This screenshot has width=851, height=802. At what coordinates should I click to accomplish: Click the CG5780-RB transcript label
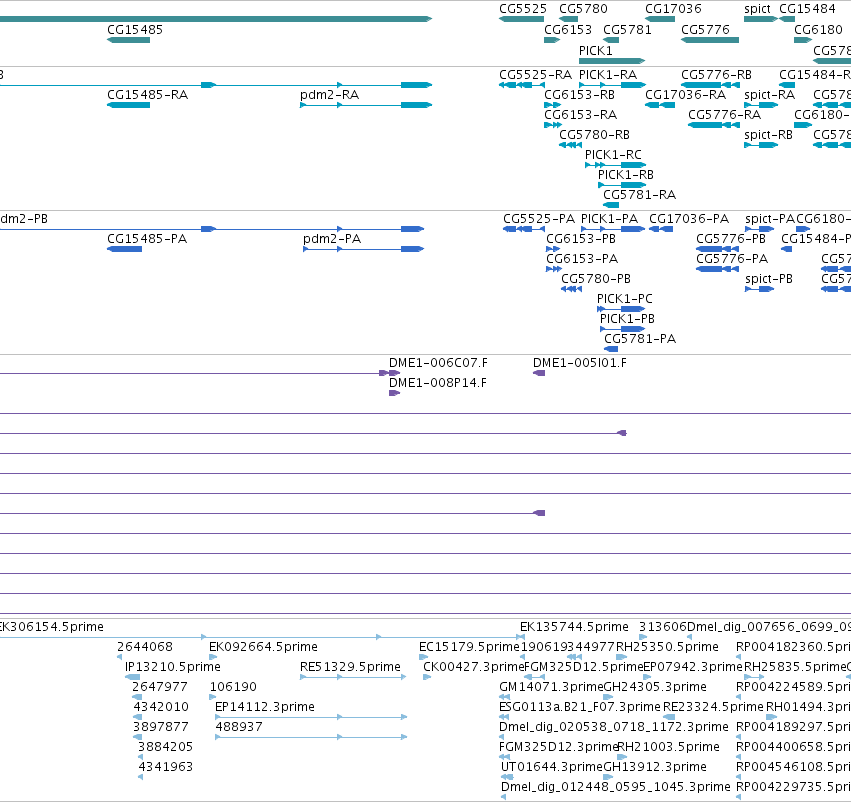[x=594, y=135]
